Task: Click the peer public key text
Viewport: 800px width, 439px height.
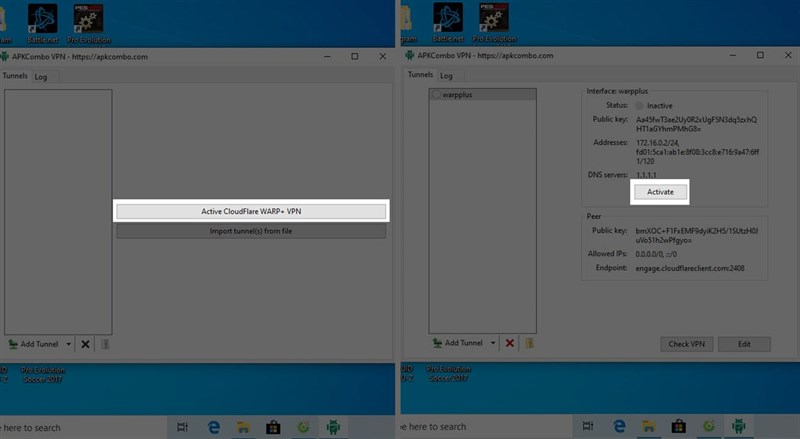Action: point(696,235)
